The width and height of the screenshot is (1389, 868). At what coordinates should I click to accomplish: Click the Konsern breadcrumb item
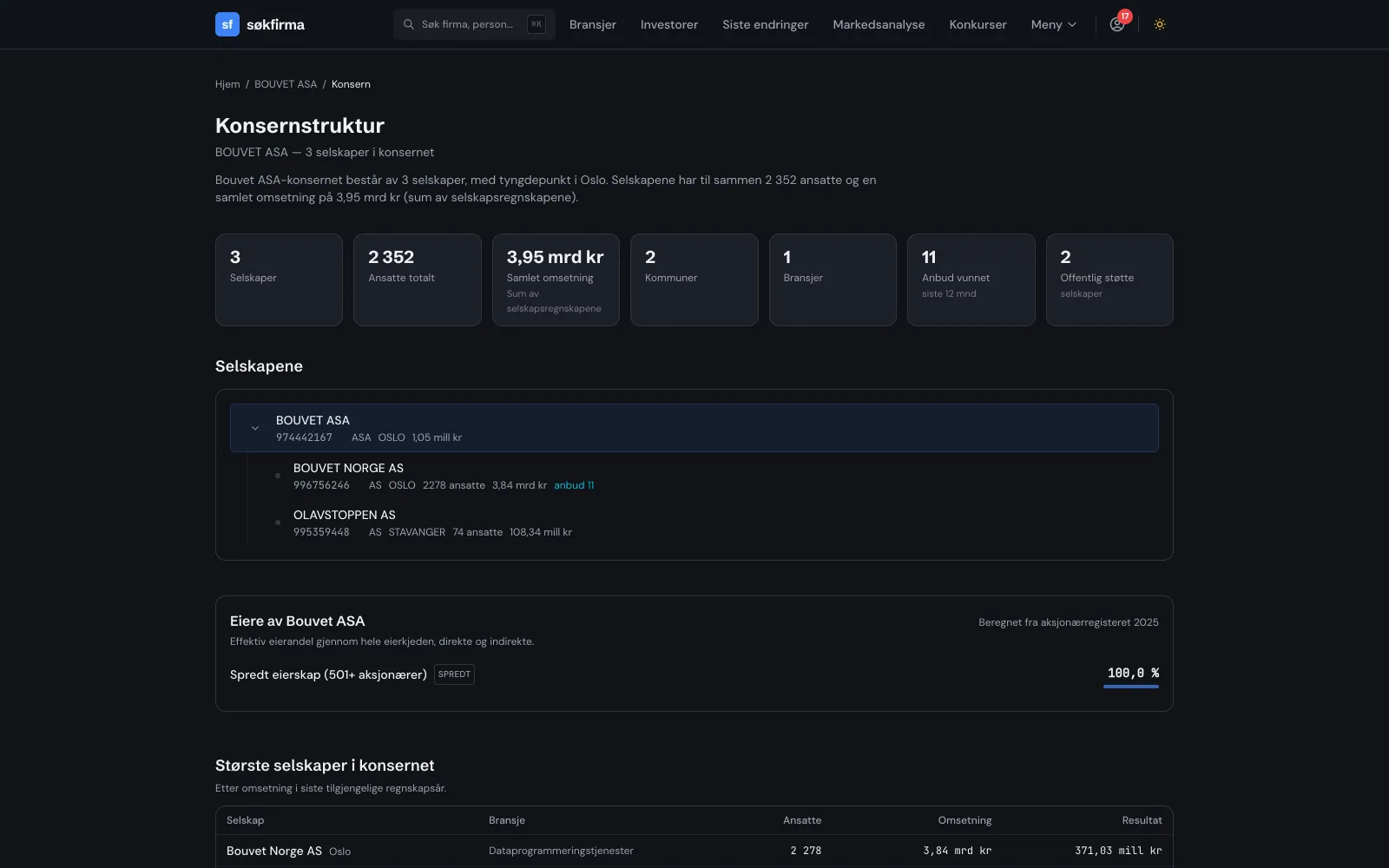351,84
